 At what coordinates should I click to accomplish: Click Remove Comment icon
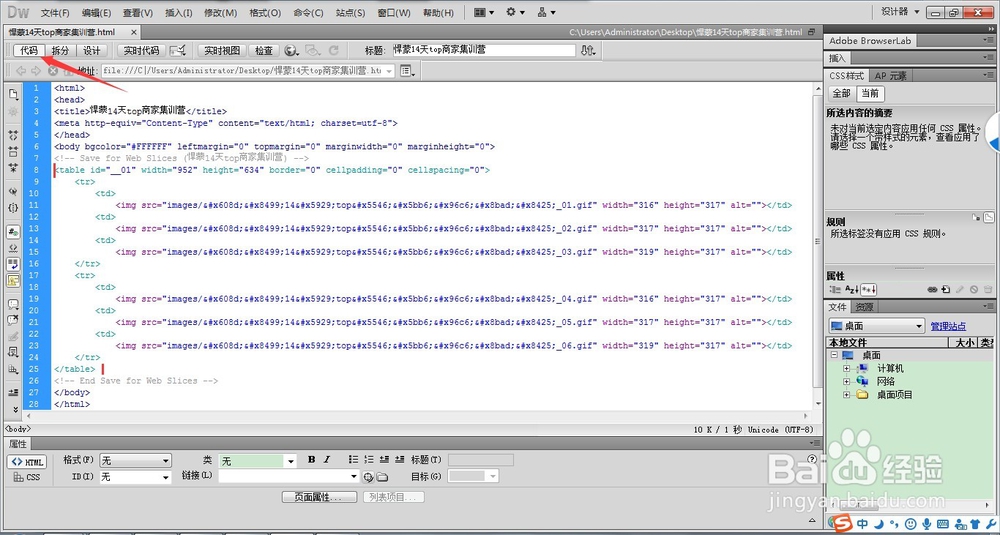(13, 320)
